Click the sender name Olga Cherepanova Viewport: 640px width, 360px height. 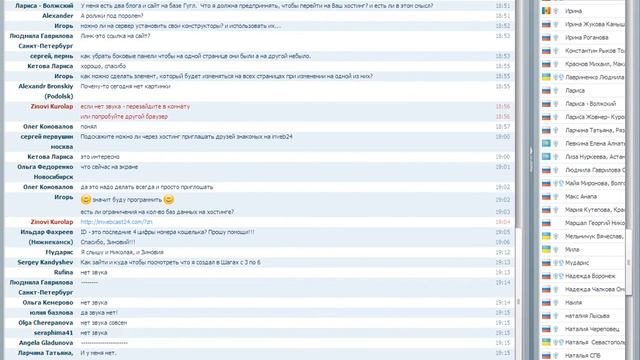click(x=46, y=323)
